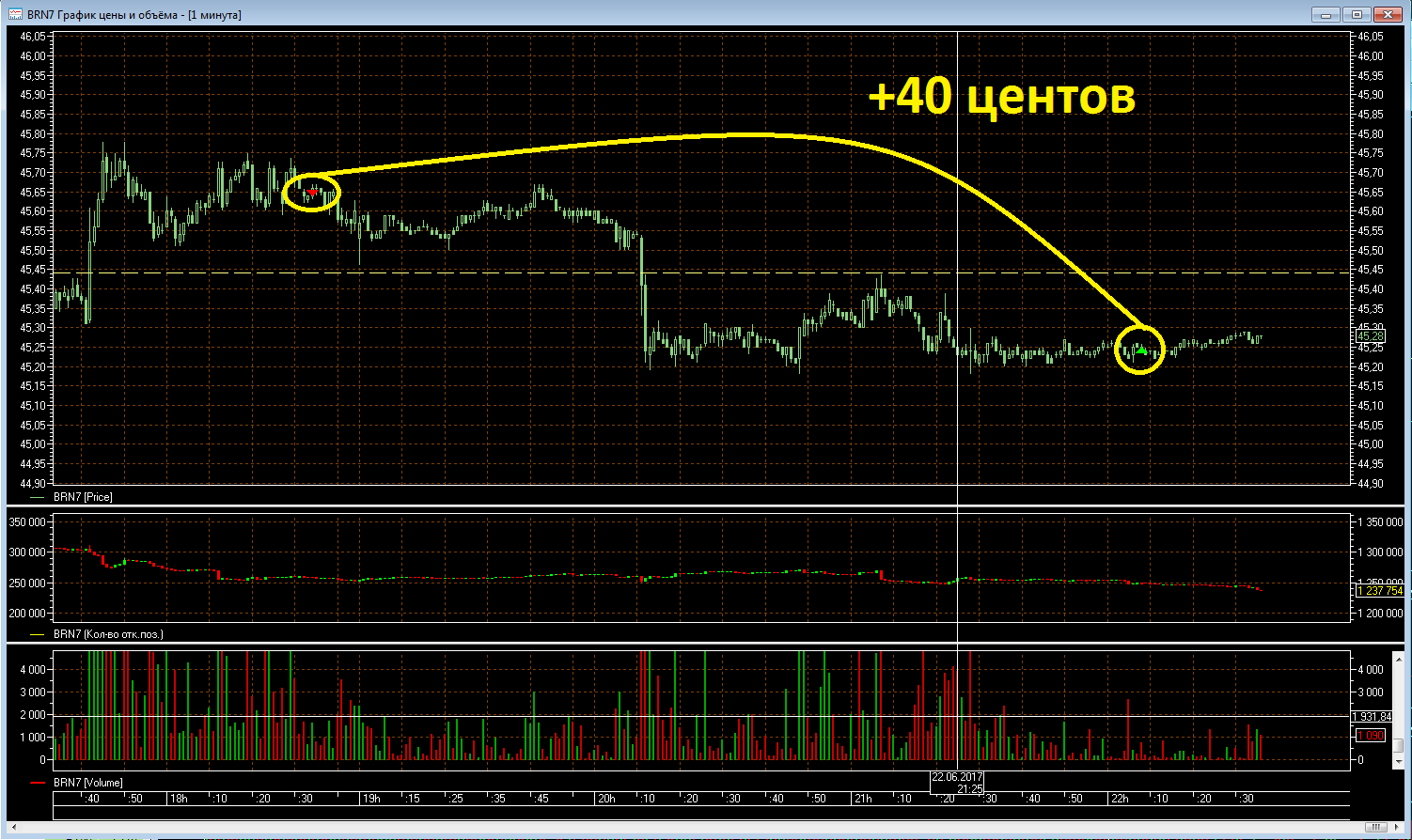The image size is (1412, 840).
Task: Click the 20h label on time axis
Action: 606,799
